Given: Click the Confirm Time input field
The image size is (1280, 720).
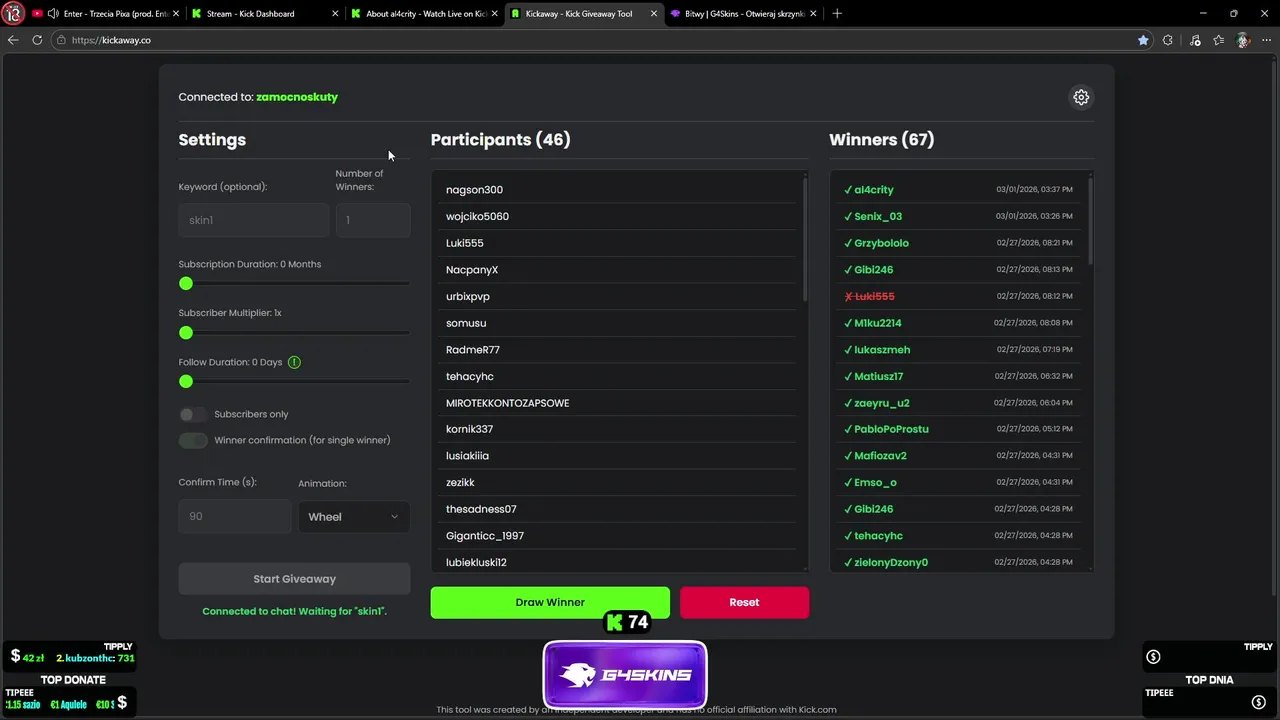Looking at the screenshot, I should click(x=235, y=516).
